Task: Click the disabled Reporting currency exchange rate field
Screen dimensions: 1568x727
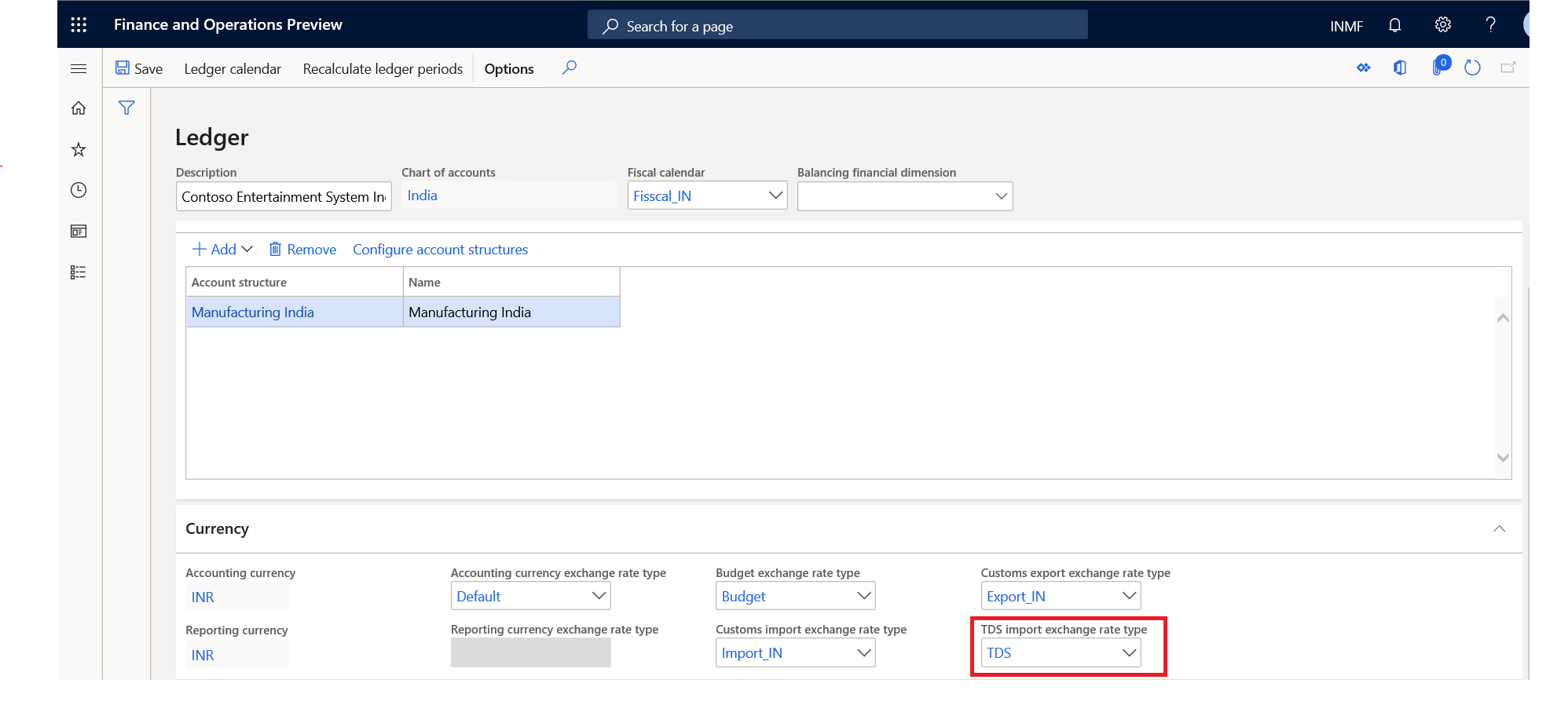Action: (x=531, y=652)
